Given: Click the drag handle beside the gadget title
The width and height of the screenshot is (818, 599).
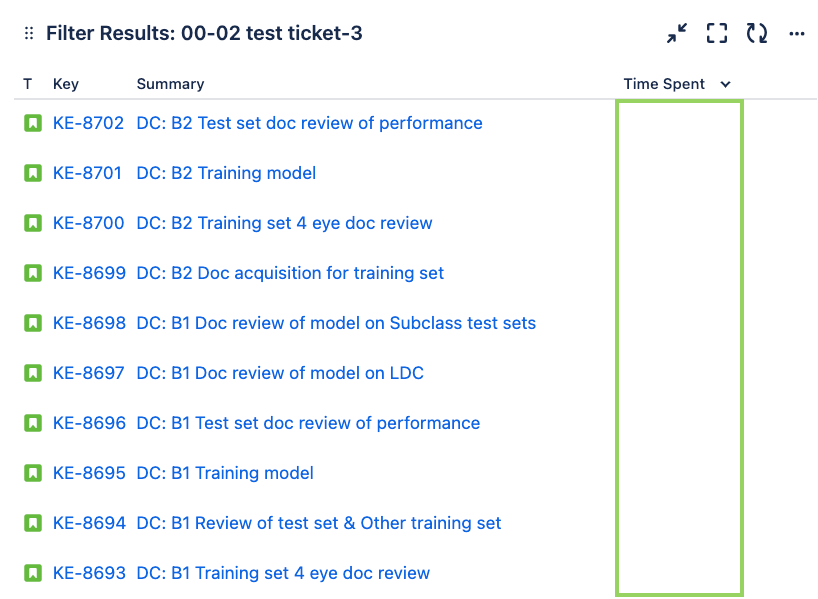Looking at the screenshot, I should (28, 33).
